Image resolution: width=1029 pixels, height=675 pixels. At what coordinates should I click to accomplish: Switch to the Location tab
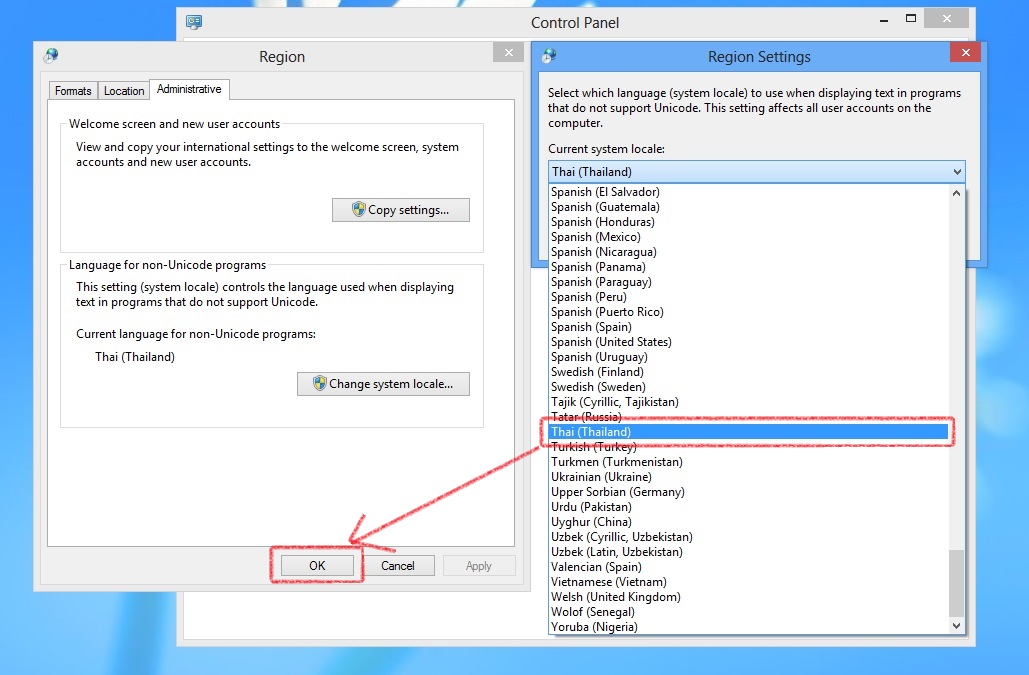tap(123, 90)
